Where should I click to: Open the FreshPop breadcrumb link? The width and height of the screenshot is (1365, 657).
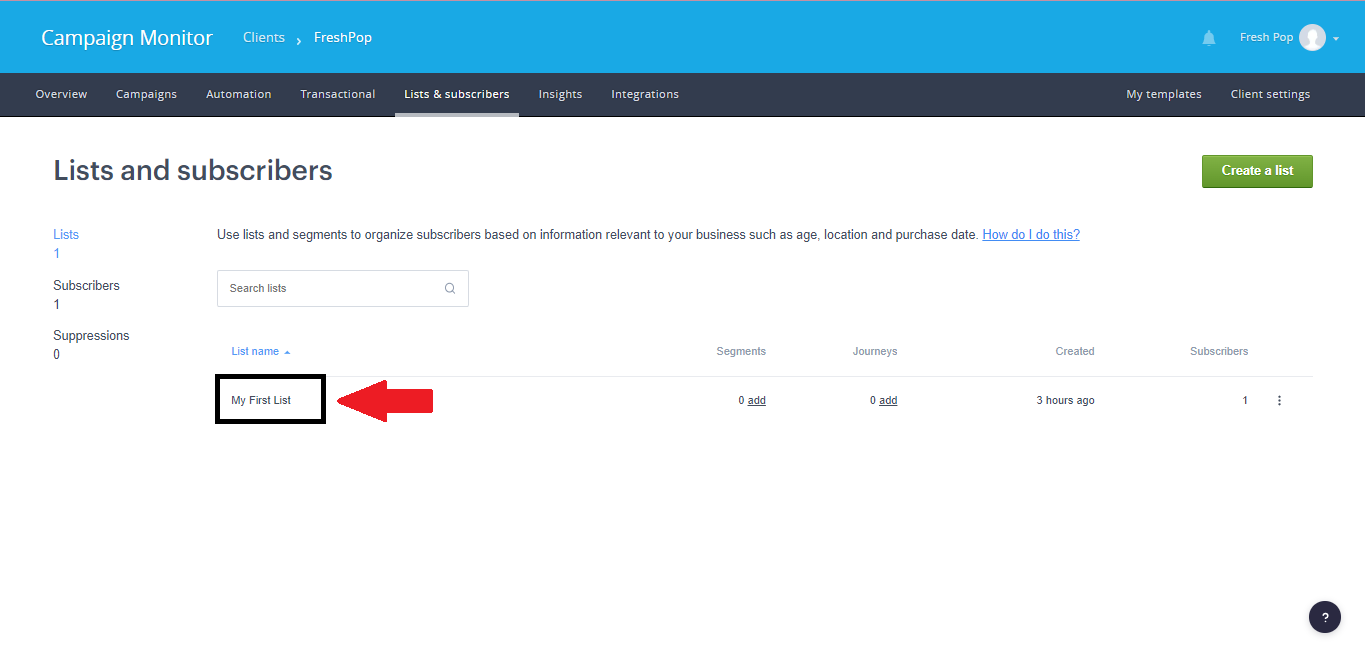(343, 38)
